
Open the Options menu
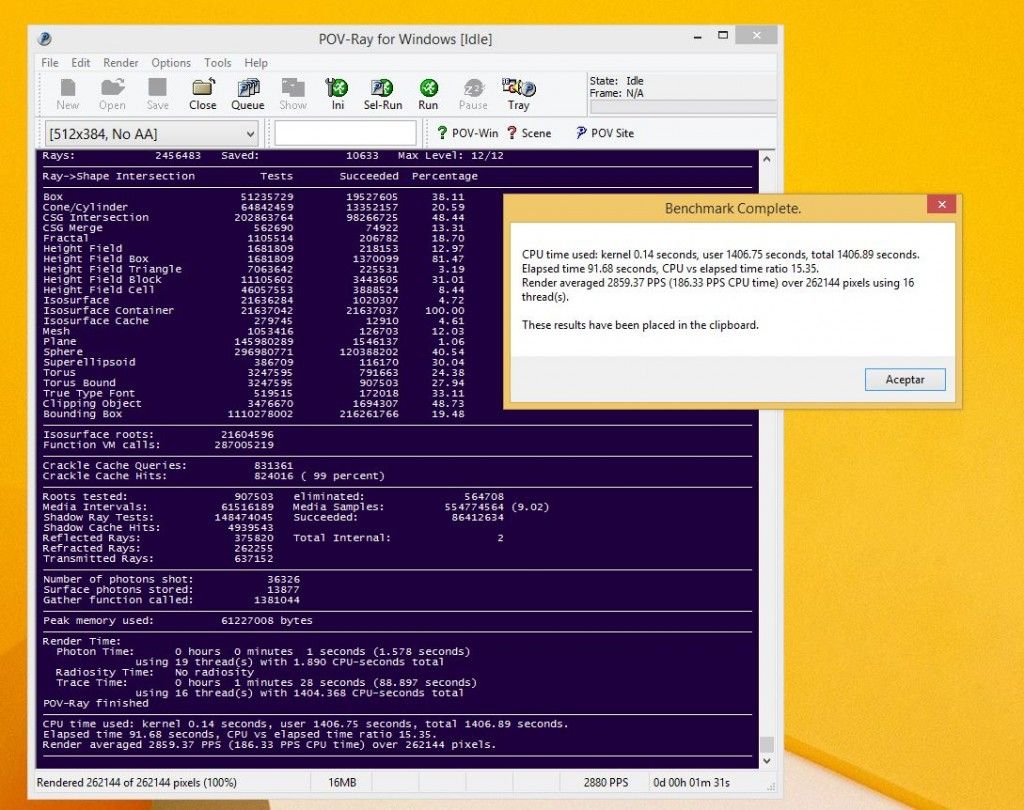tap(171, 63)
